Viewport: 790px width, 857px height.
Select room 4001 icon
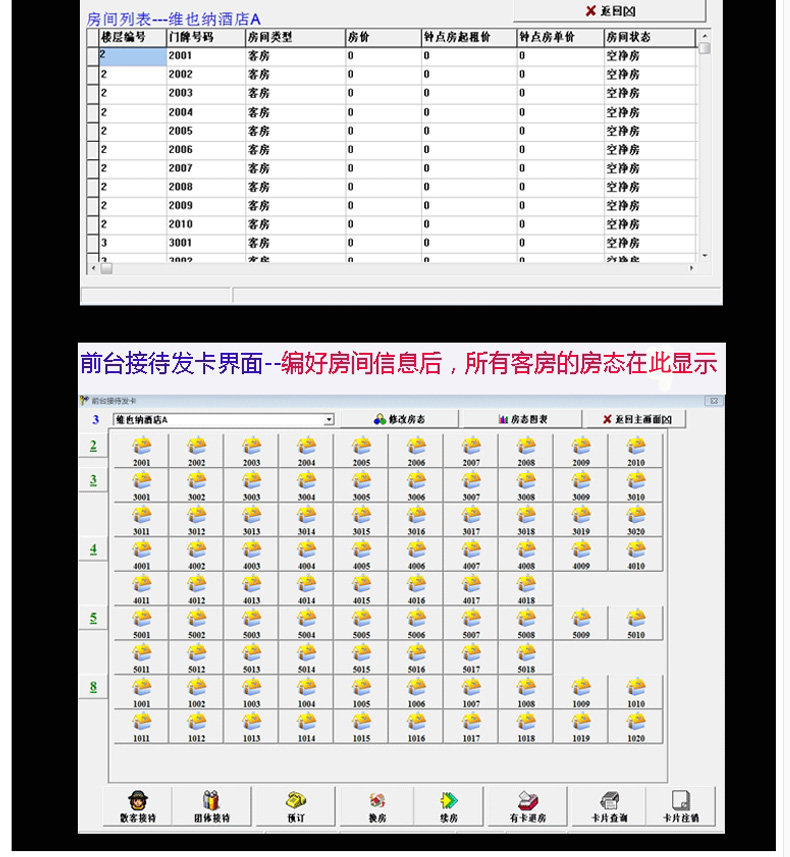(142, 554)
